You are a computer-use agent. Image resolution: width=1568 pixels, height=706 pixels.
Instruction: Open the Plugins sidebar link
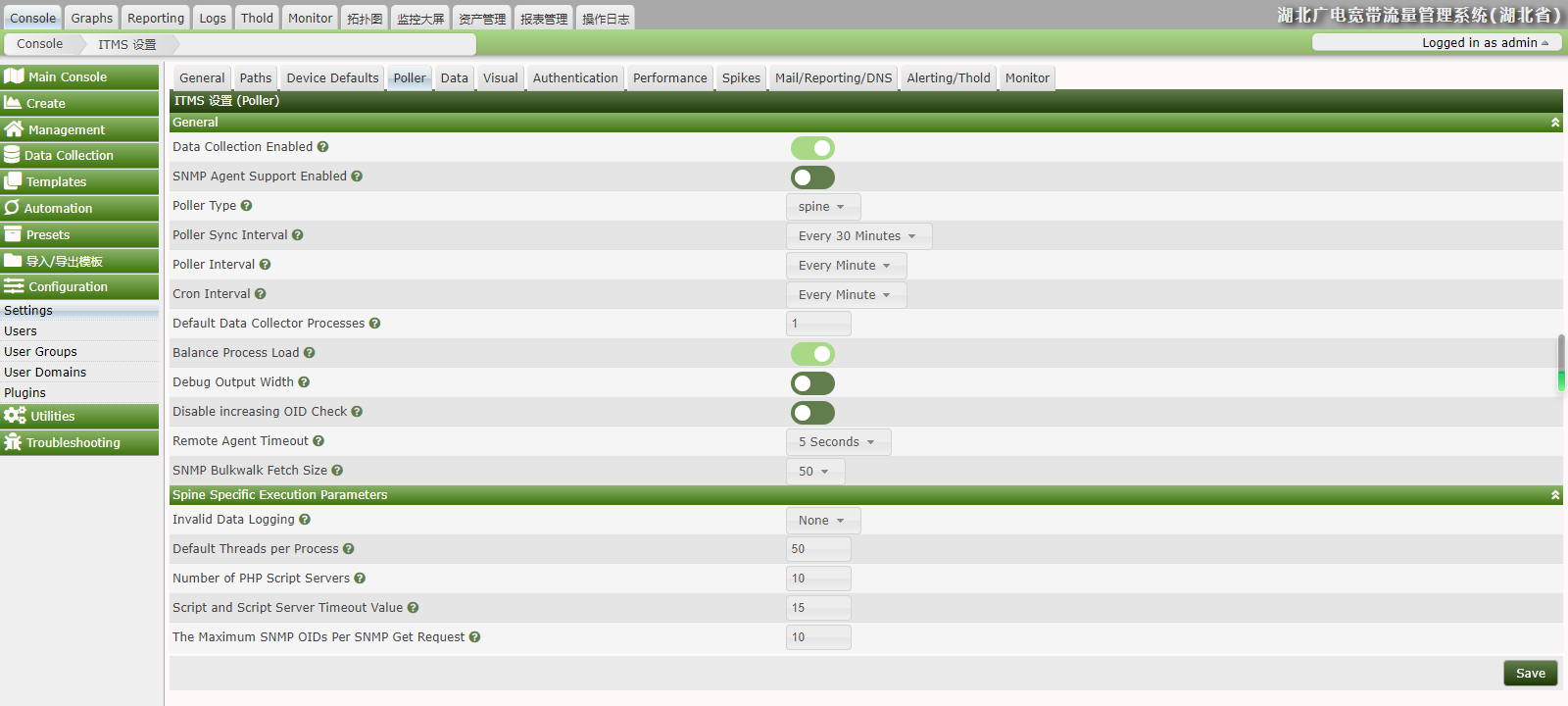coord(24,393)
